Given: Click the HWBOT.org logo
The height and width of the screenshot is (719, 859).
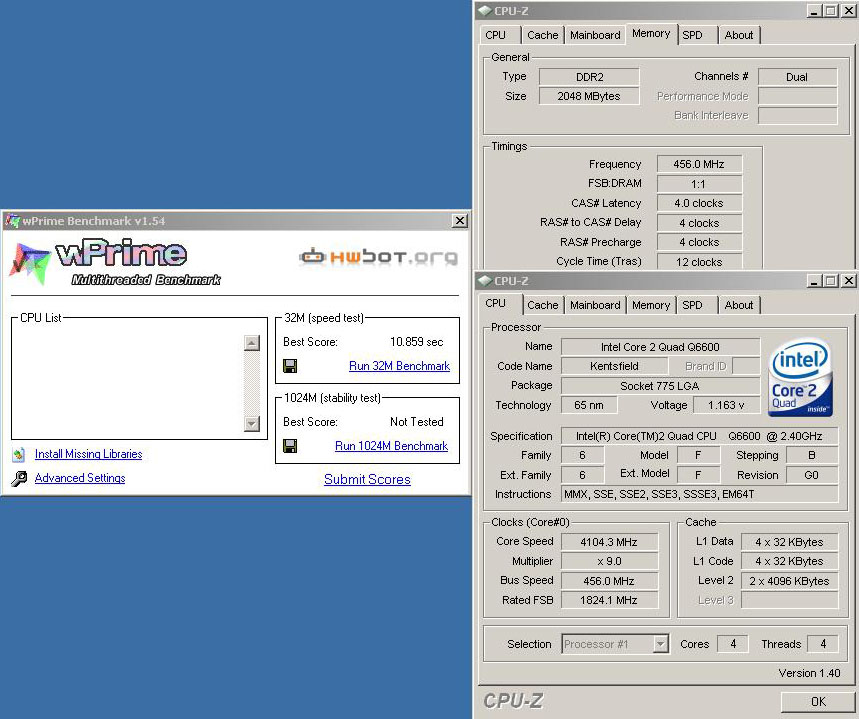Looking at the screenshot, I should coord(379,256).
